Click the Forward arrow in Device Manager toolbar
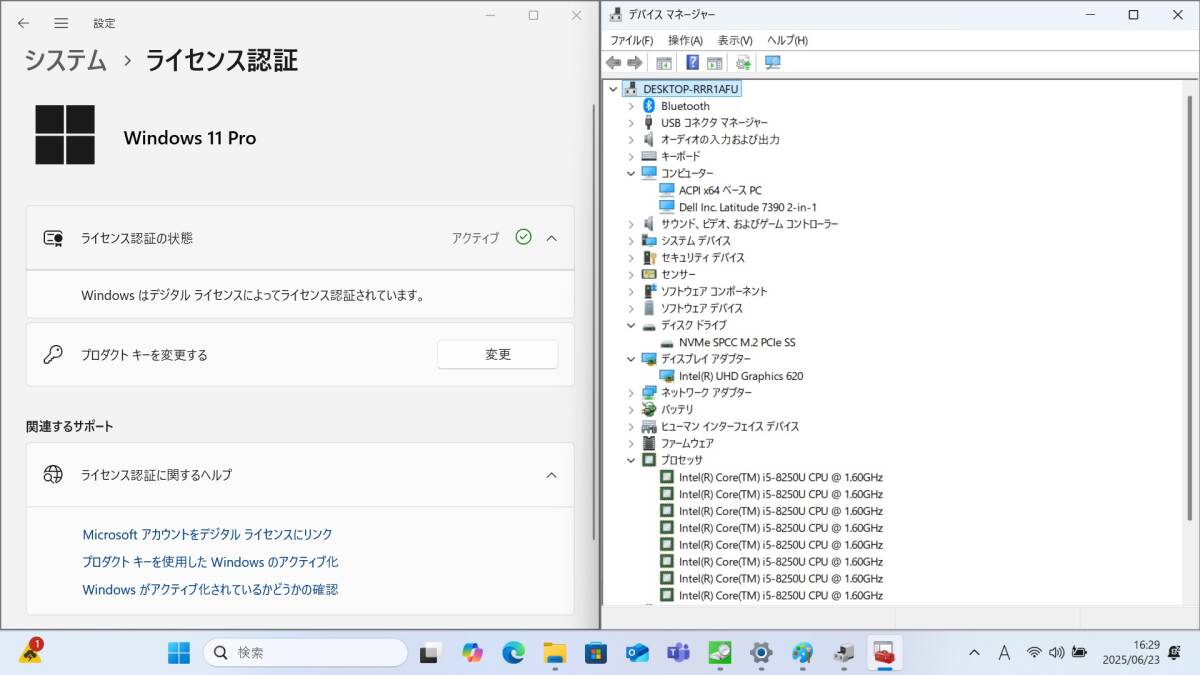Image resolution: width=1200 pixels, height=675 pixels. [x=635, y=63]
